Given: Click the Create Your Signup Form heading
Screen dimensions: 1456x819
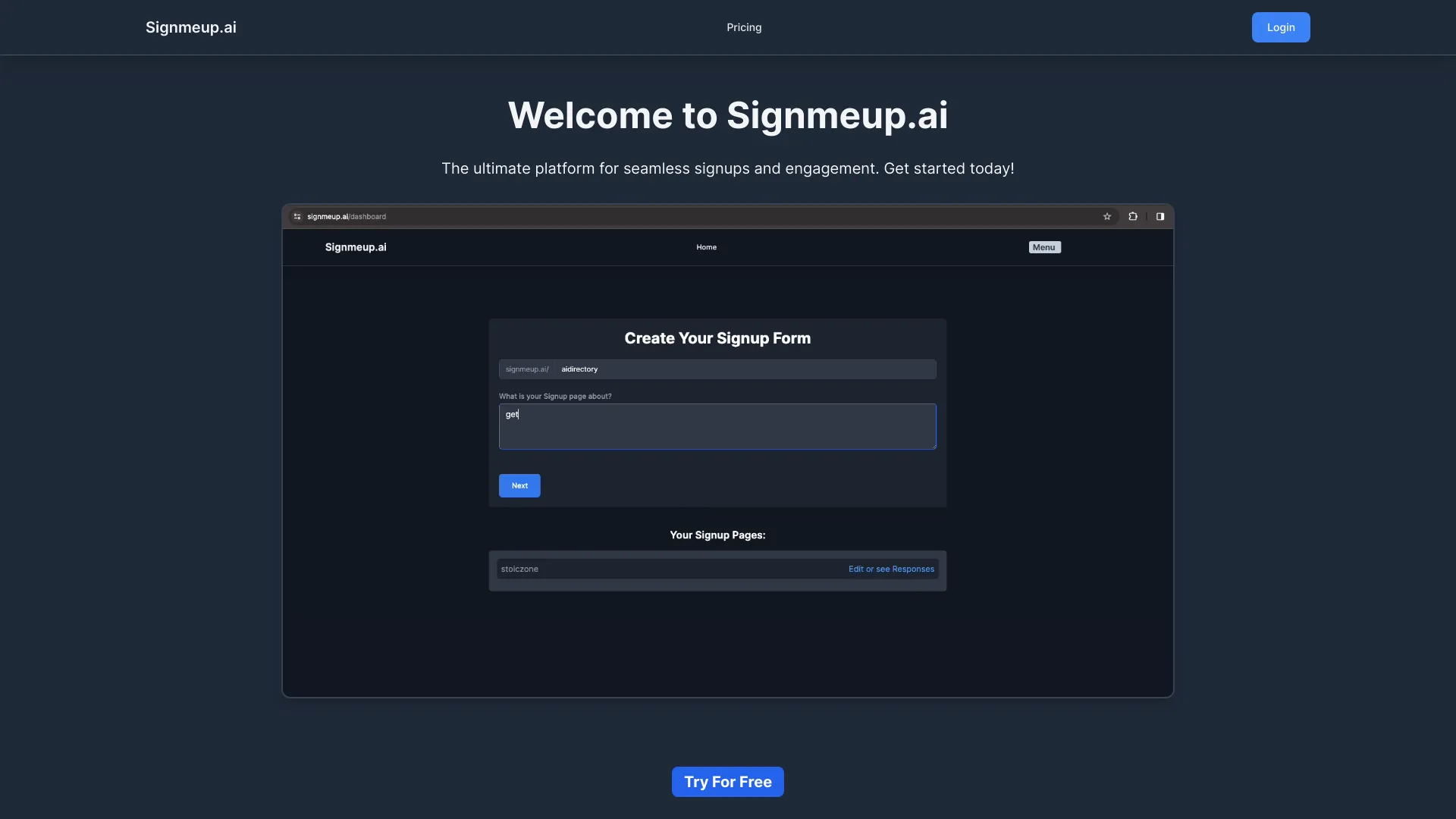Looking at the screenshot, I should [x=717, y=338].
